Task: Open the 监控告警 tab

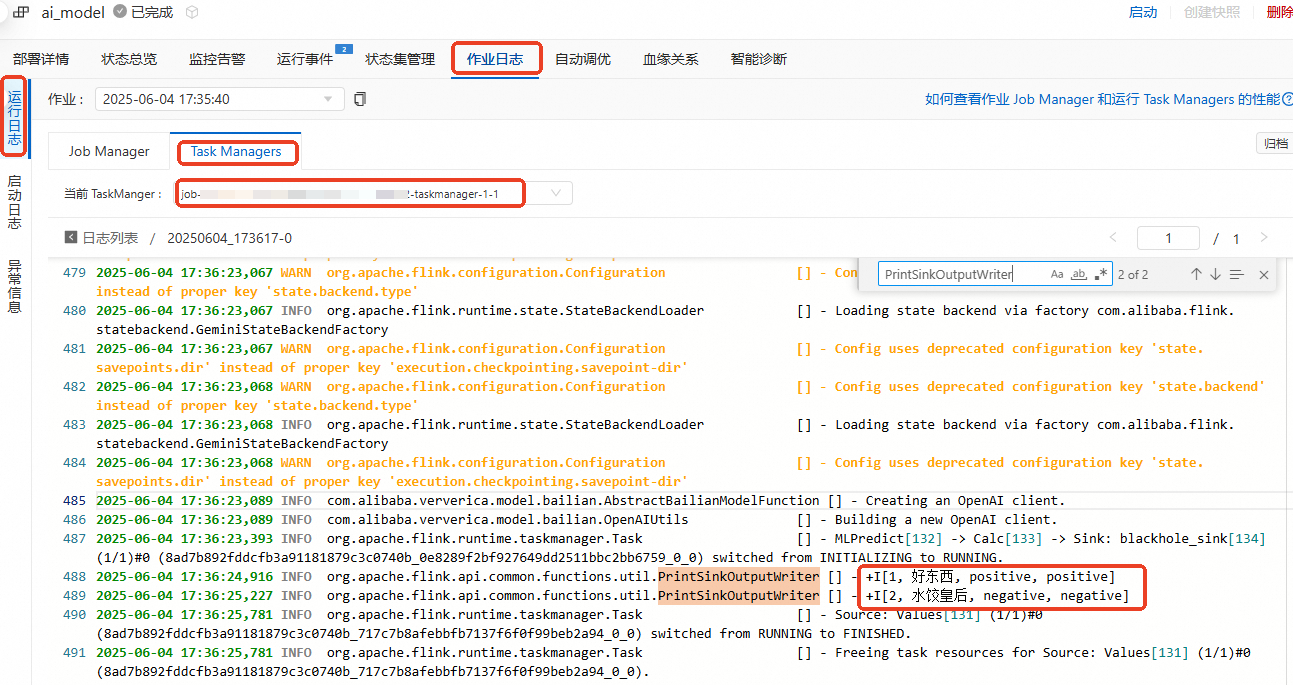Action: click(x=217, y=59)
